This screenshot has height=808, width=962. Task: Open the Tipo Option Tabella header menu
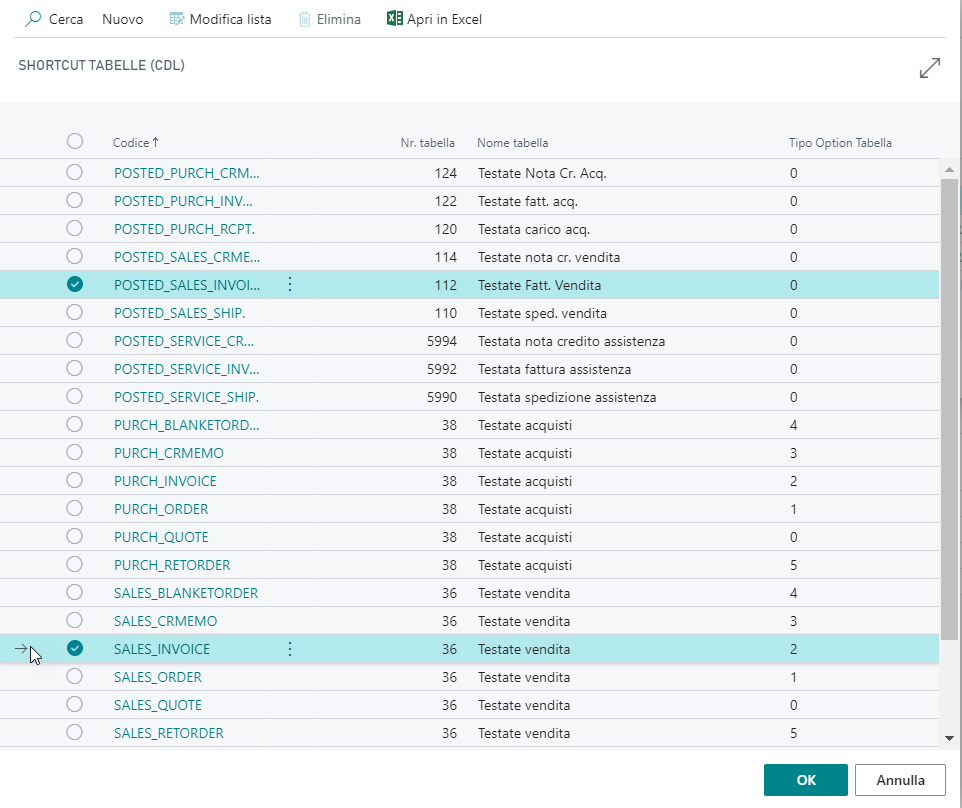pyautogui.click(x=840, y=143)
